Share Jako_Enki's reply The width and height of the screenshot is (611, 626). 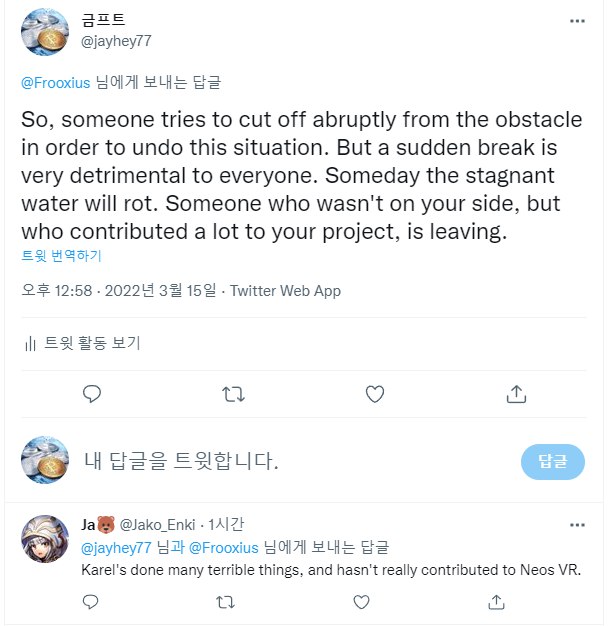[496, 602]
